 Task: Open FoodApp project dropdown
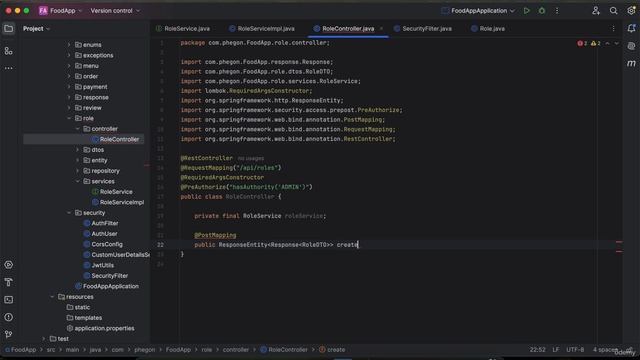(60, 11)
